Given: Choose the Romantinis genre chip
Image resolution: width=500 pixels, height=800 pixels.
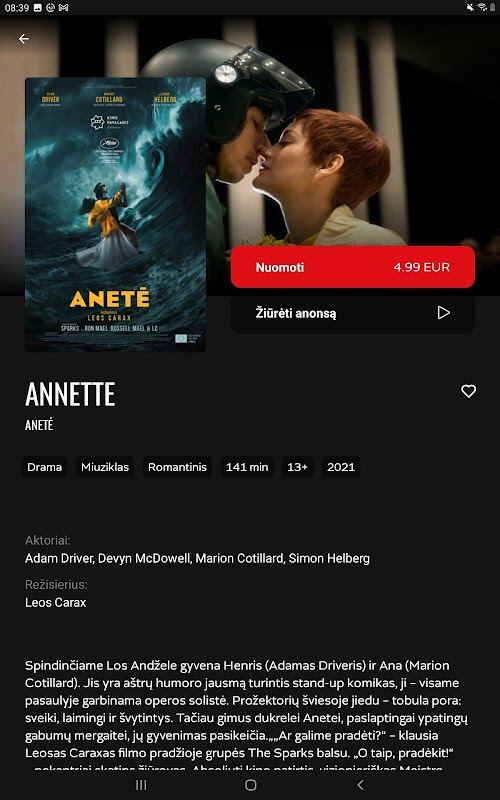Looking at the screenshot, I should coord(177,467).
